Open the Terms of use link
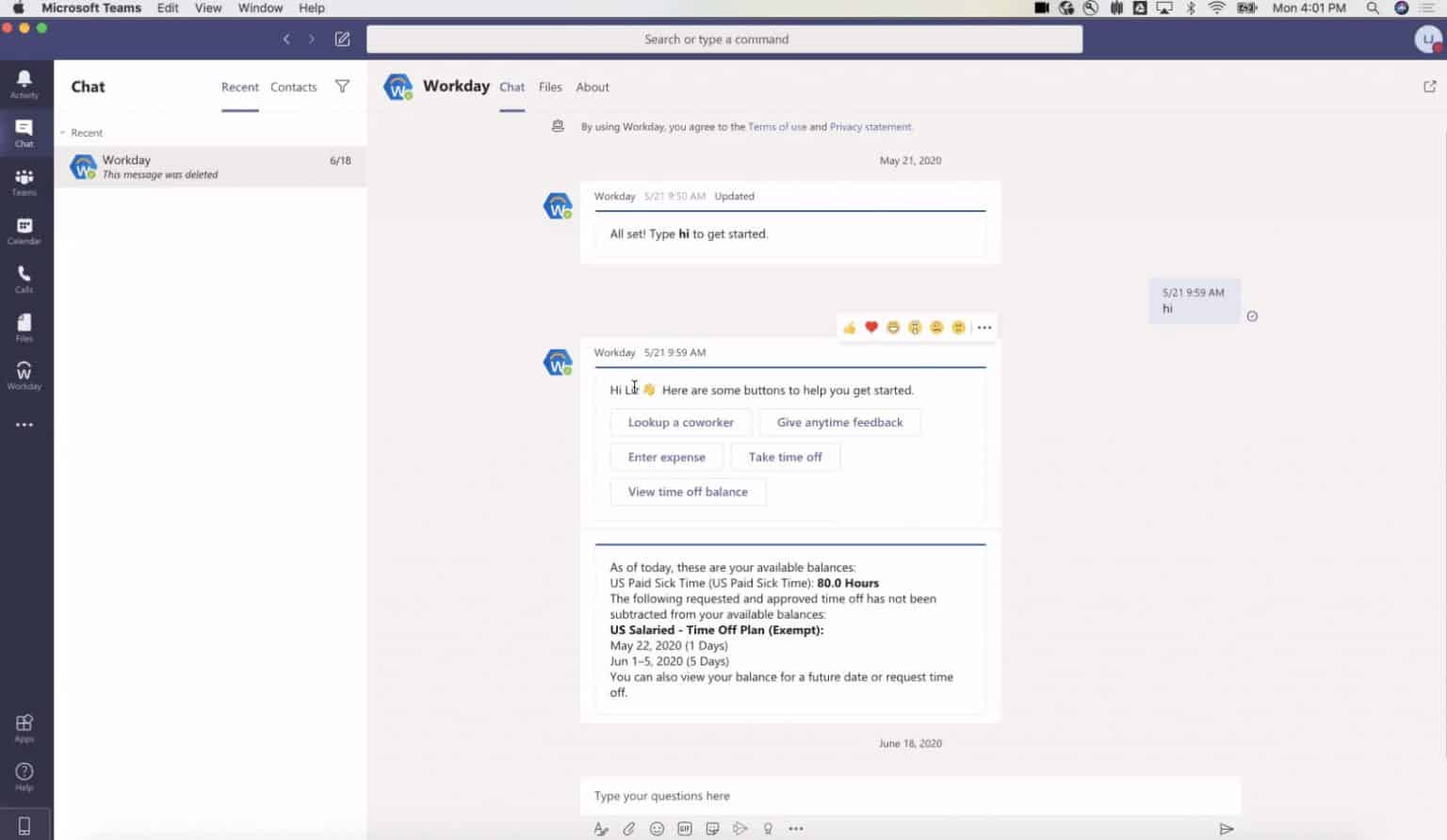Image resolution: width=1447 pixels, height=840 pixels. 777,126
